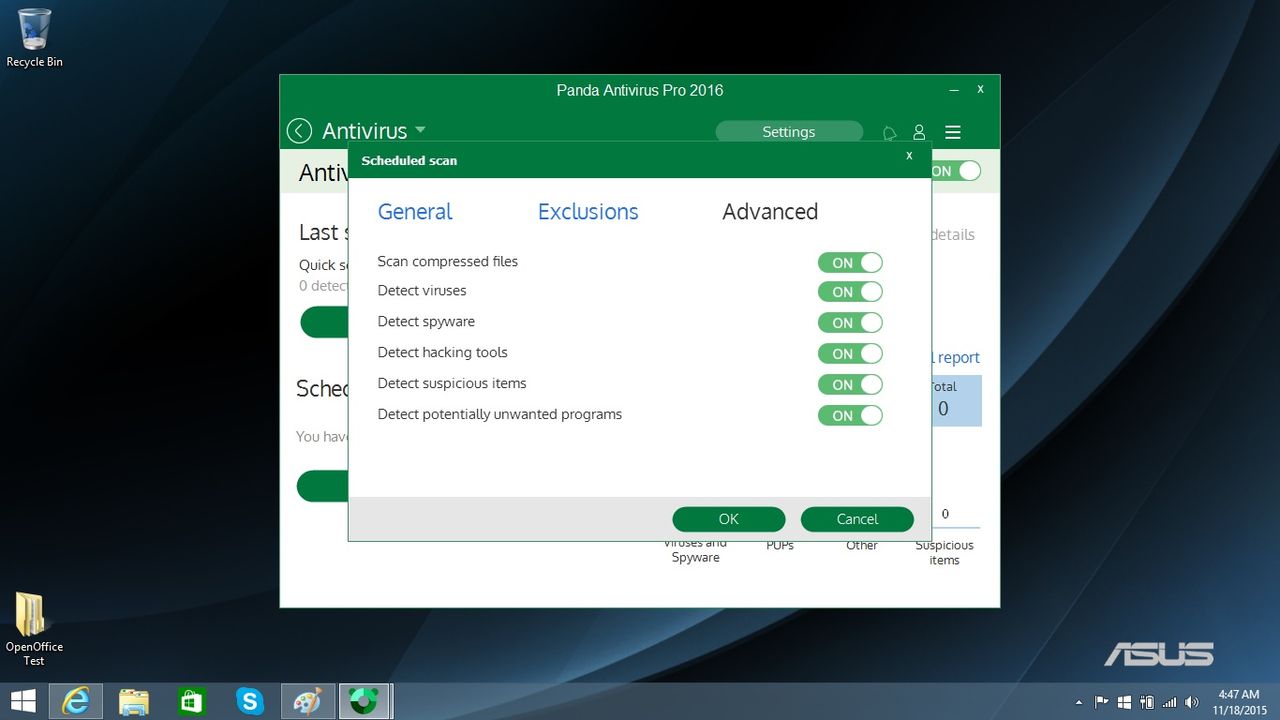Open the Exclusions tab
The height and width of the screenshot is (720, 1280).
[x=588, y=212]
